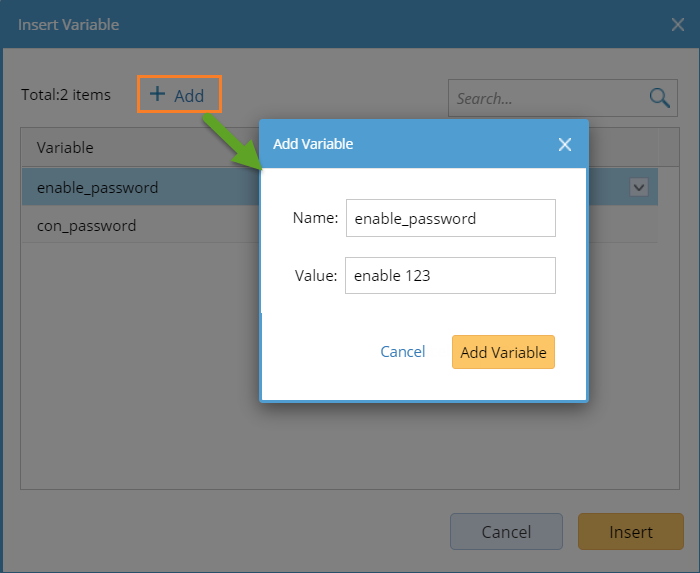
Task: Click the Total:2 items label
Action: [66, 95]
